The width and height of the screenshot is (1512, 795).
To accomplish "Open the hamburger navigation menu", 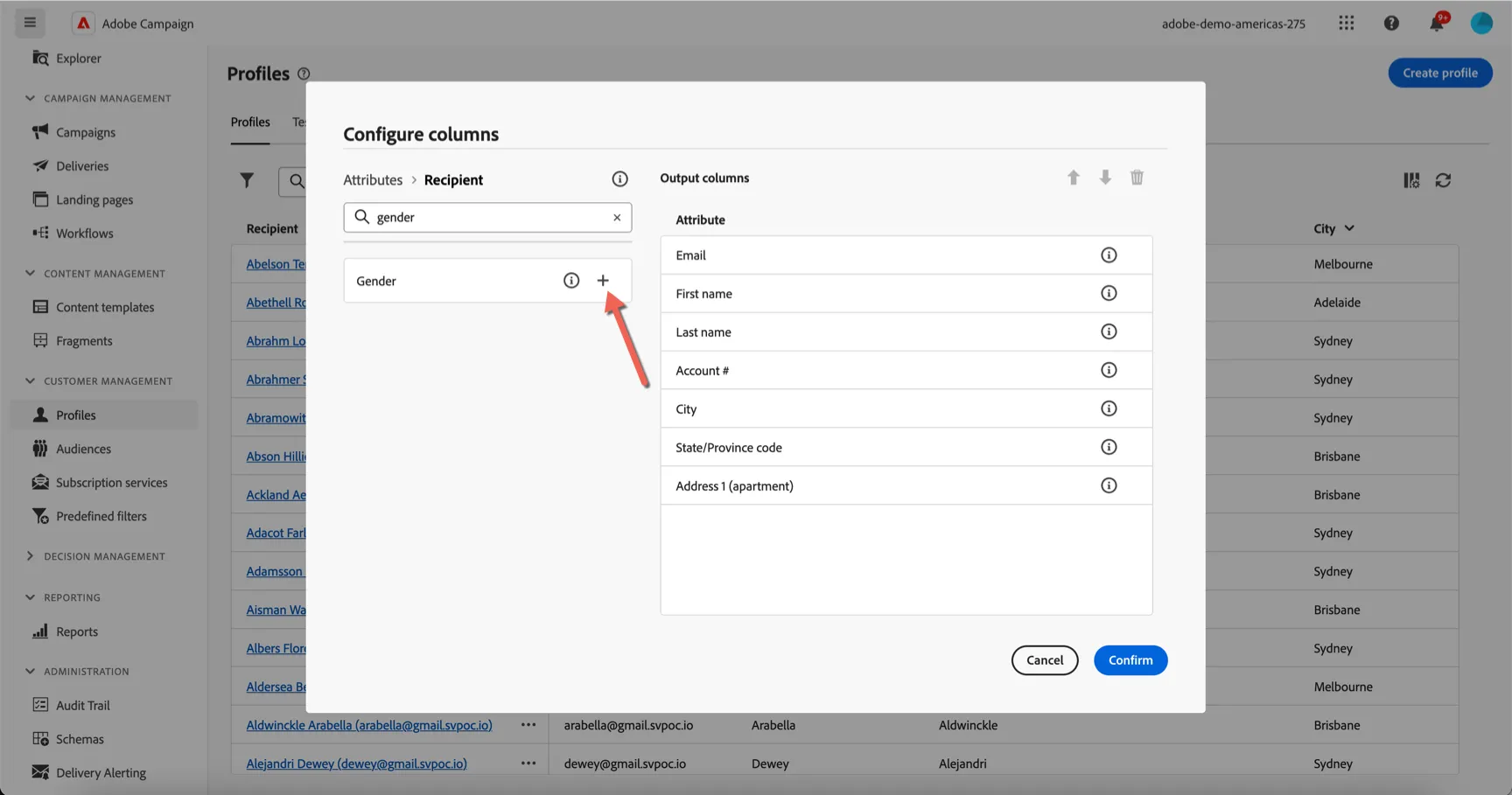I will 30,23.
